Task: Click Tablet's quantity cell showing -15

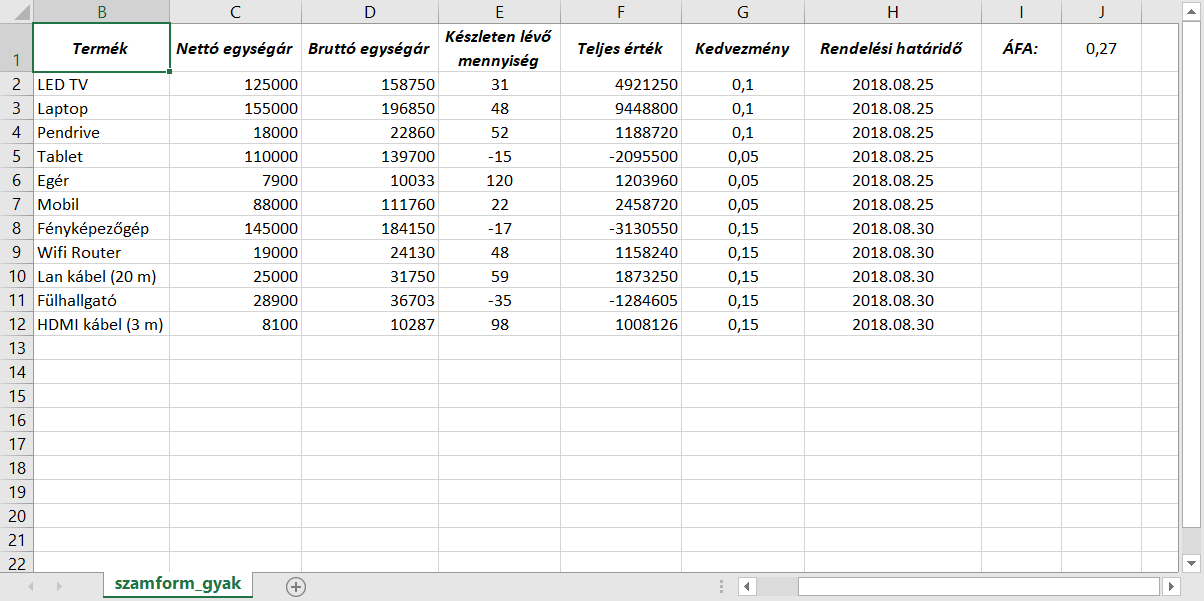Action: pos(499,156)
